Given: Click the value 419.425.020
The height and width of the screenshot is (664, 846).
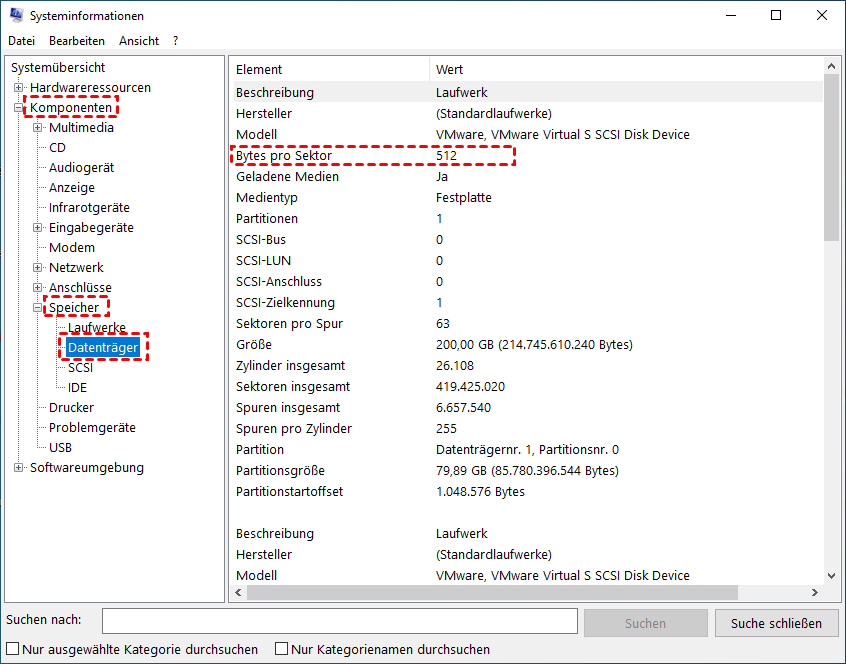Looking at the screenshot, I should coord(470,387).
